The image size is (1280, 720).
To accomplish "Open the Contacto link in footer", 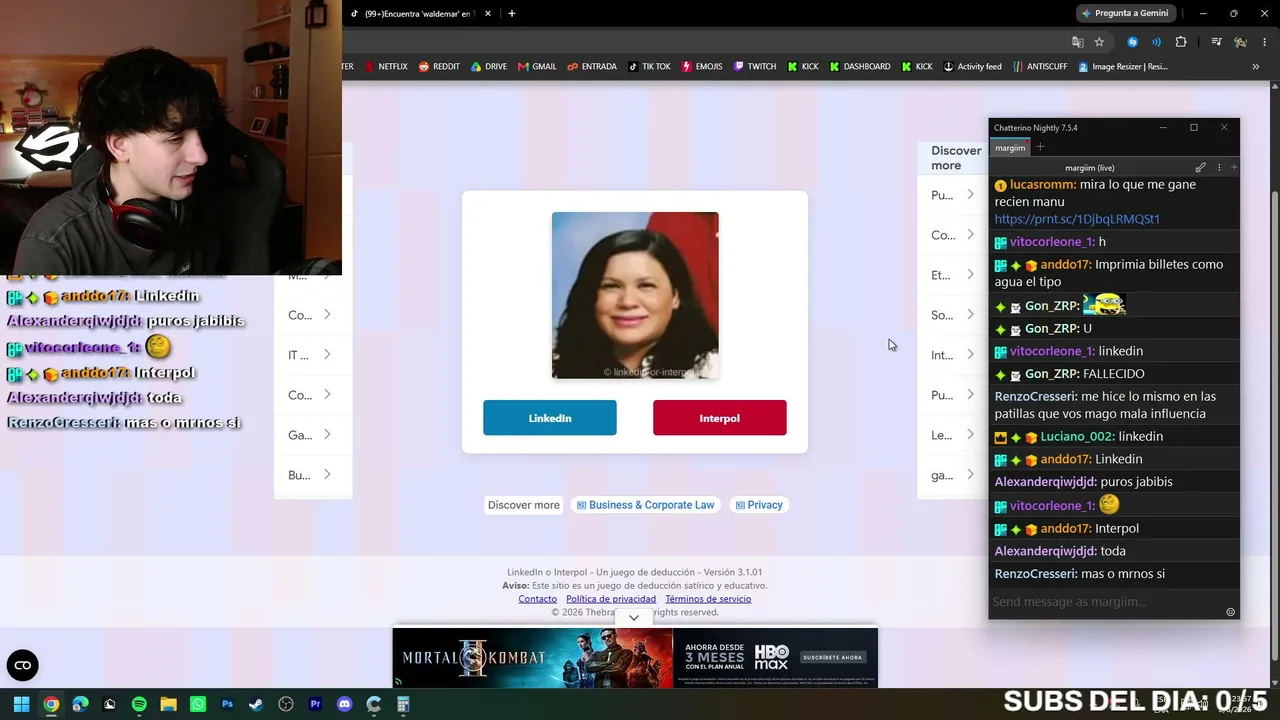I will point(538,599).
